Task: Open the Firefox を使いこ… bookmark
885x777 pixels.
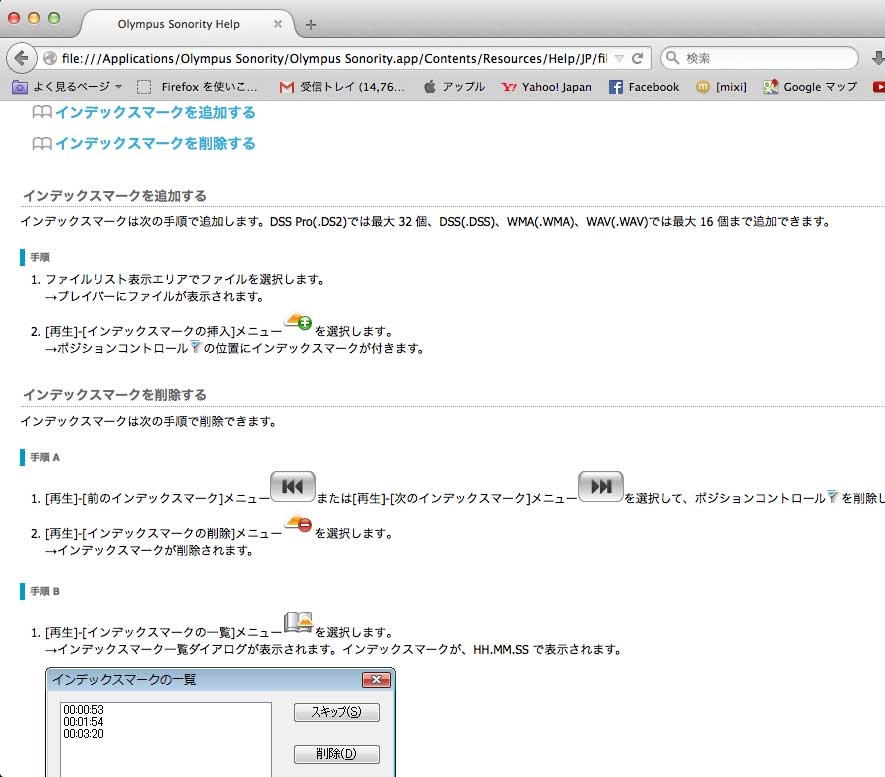Action: pyautogui.click(x=198, y=87)
